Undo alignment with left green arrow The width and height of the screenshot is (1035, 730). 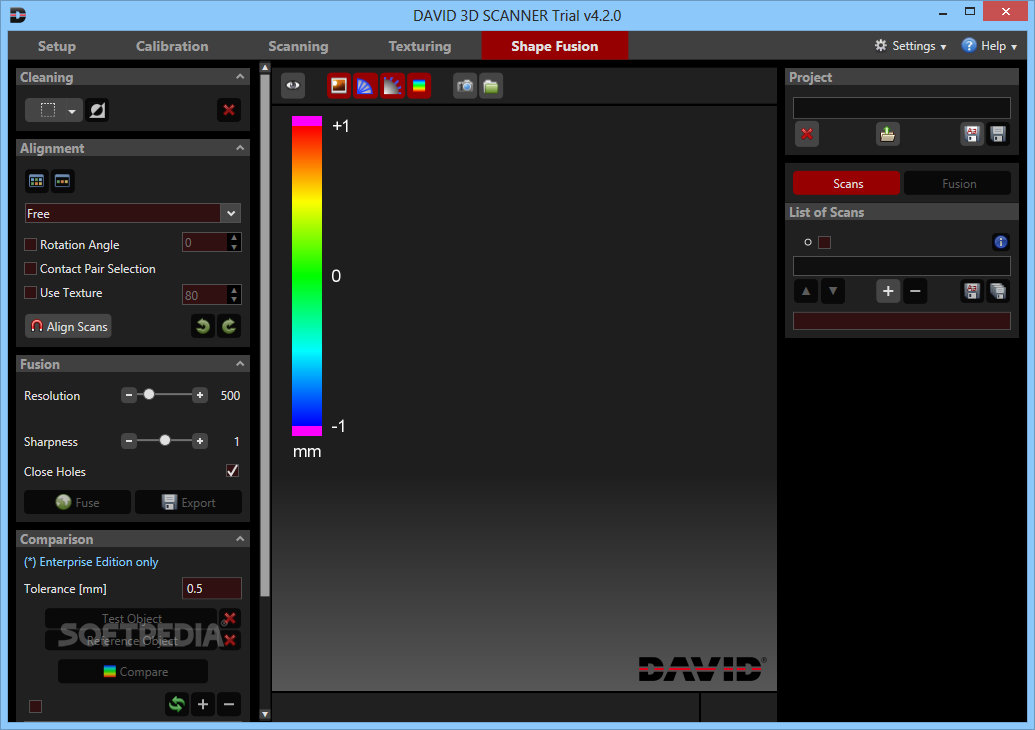(203, 326)
